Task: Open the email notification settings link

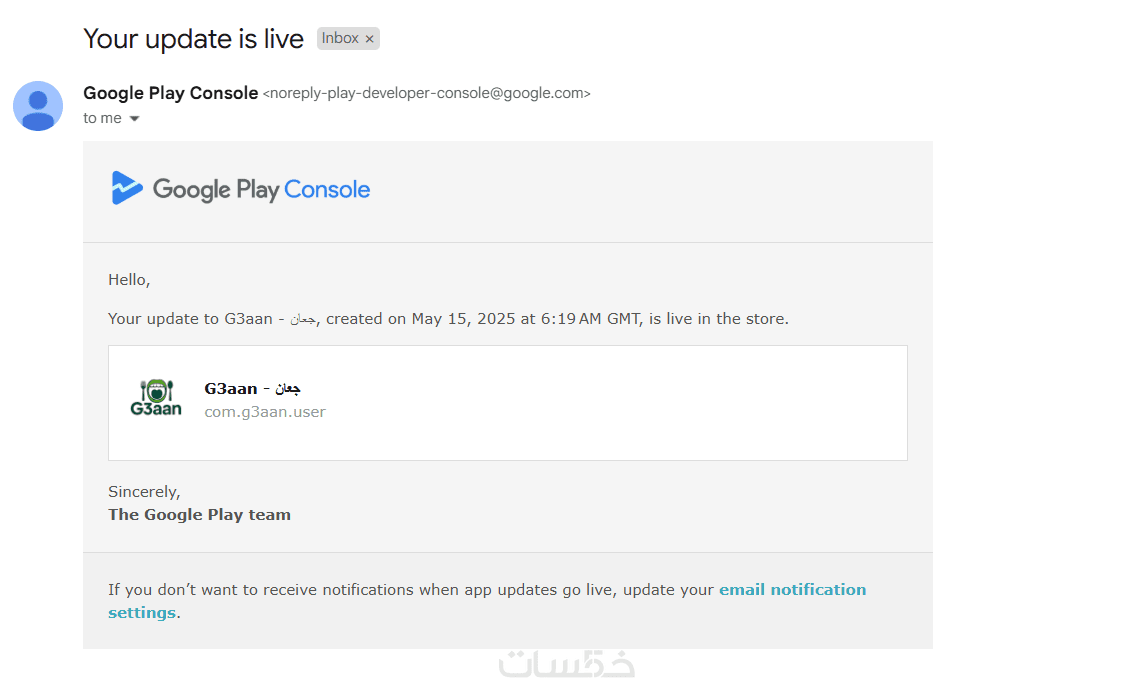Action: 486,601
